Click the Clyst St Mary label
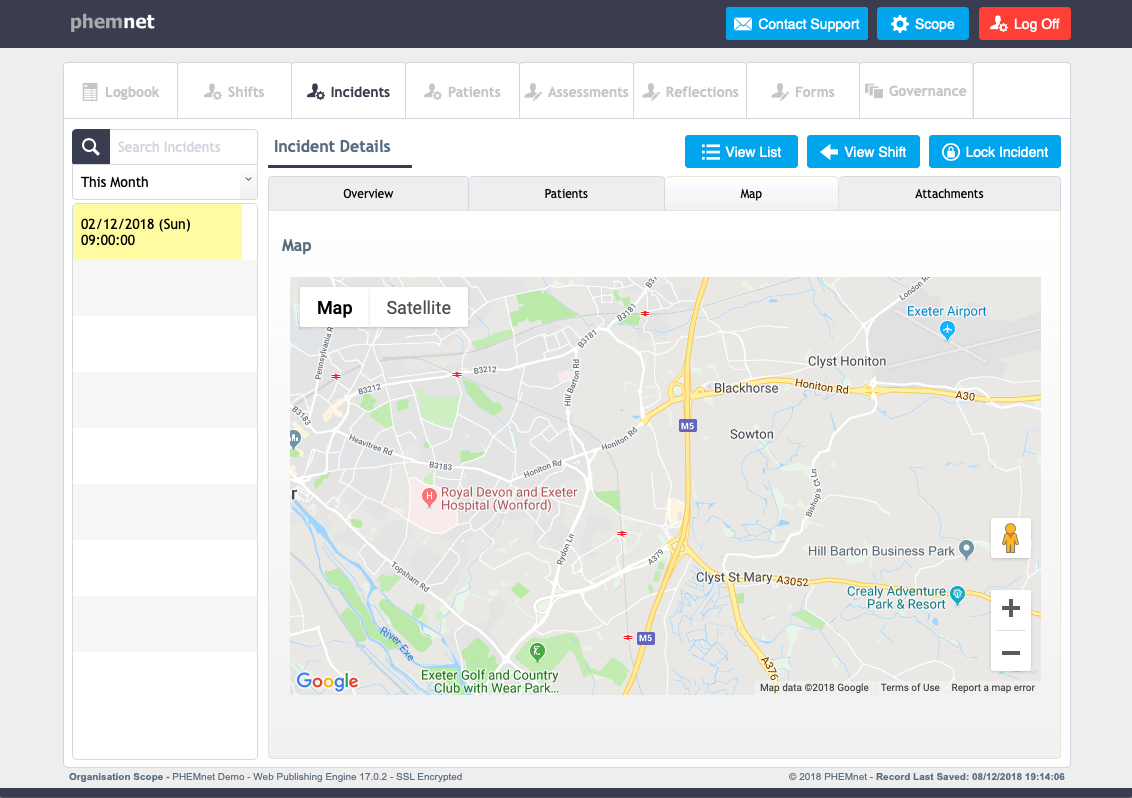 (733, 577)
